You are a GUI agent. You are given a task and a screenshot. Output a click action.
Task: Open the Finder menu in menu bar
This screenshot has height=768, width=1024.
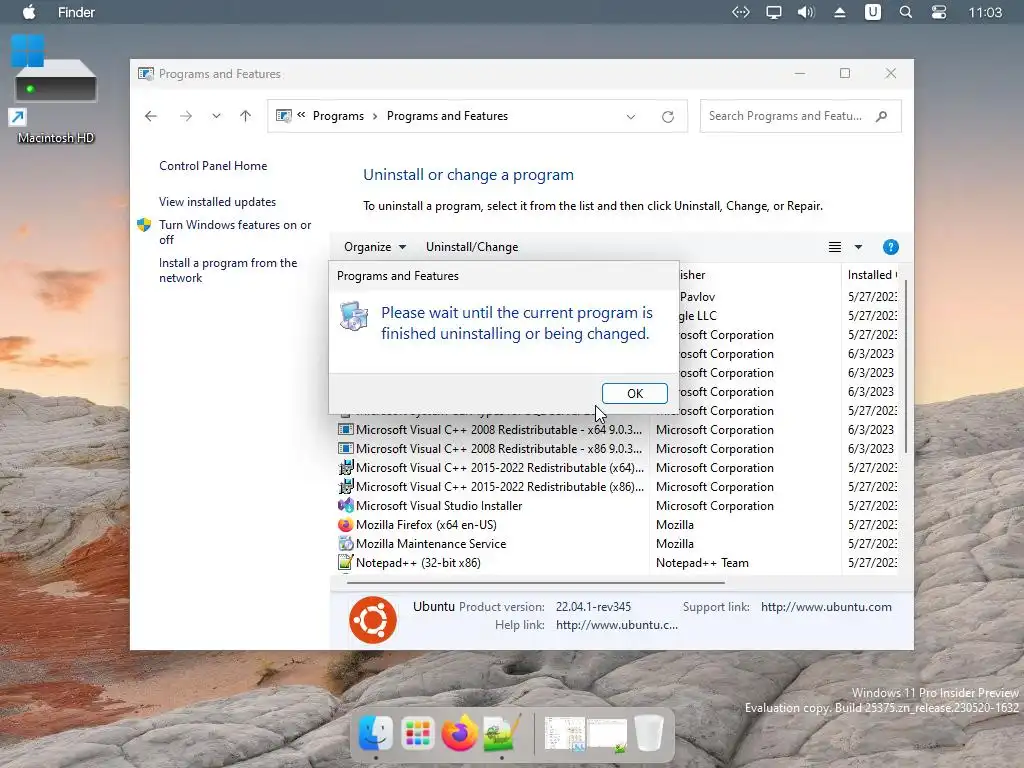pos(76,12)
